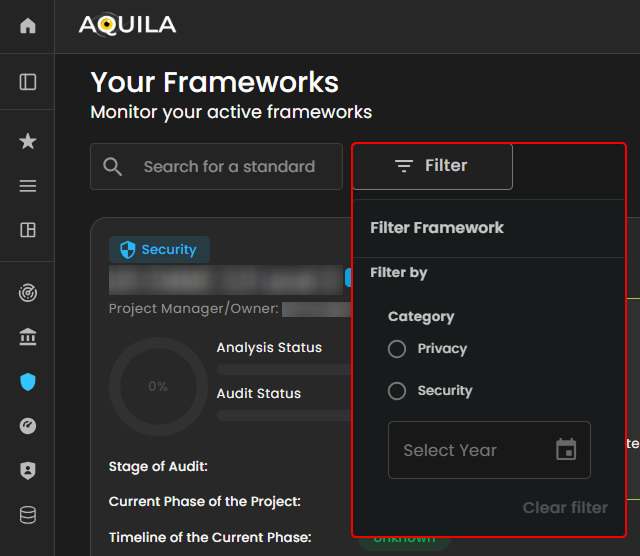This screenshot has height=556, width=640.
Task: Open the database cylinder icon in sidebar
Action: 28,515
